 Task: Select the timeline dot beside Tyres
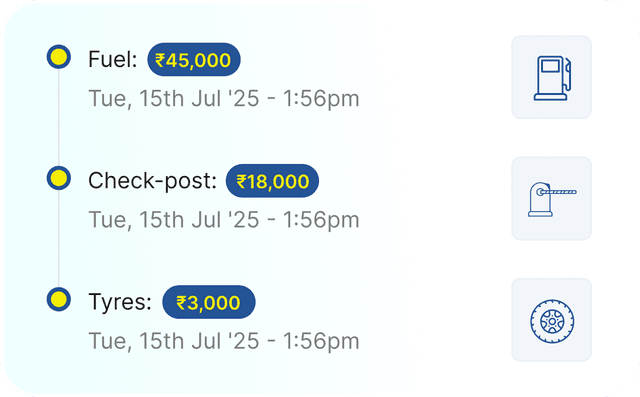point(59,299)
